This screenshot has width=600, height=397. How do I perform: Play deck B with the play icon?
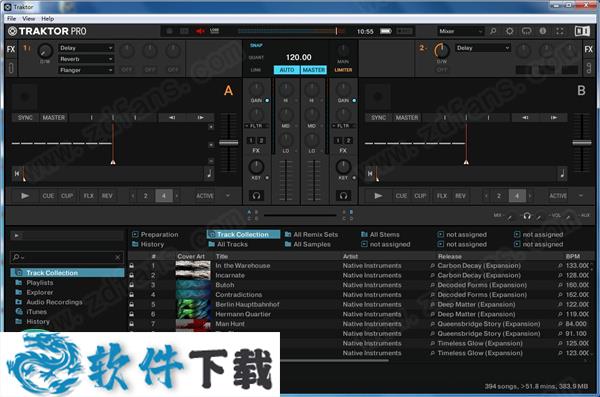pyautogui.click(x=378, y=196)
